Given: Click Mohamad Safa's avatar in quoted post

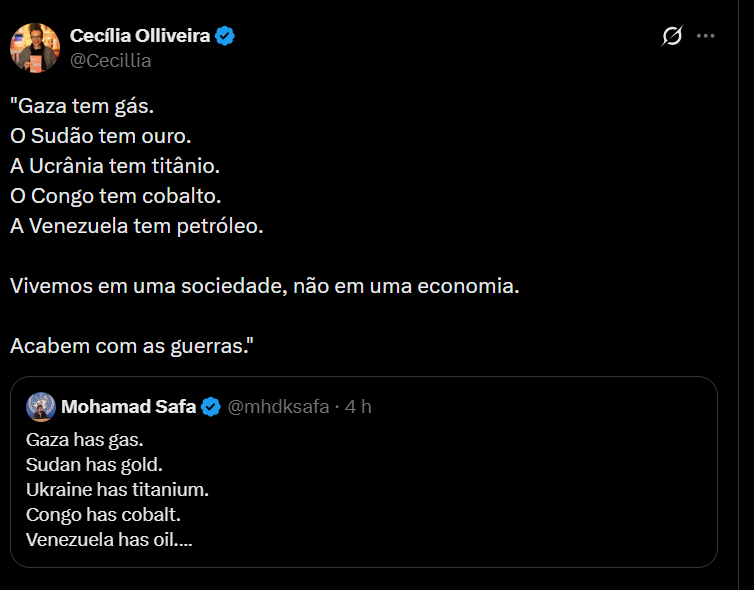Looking at the screenshot, I should click(41, 406).
